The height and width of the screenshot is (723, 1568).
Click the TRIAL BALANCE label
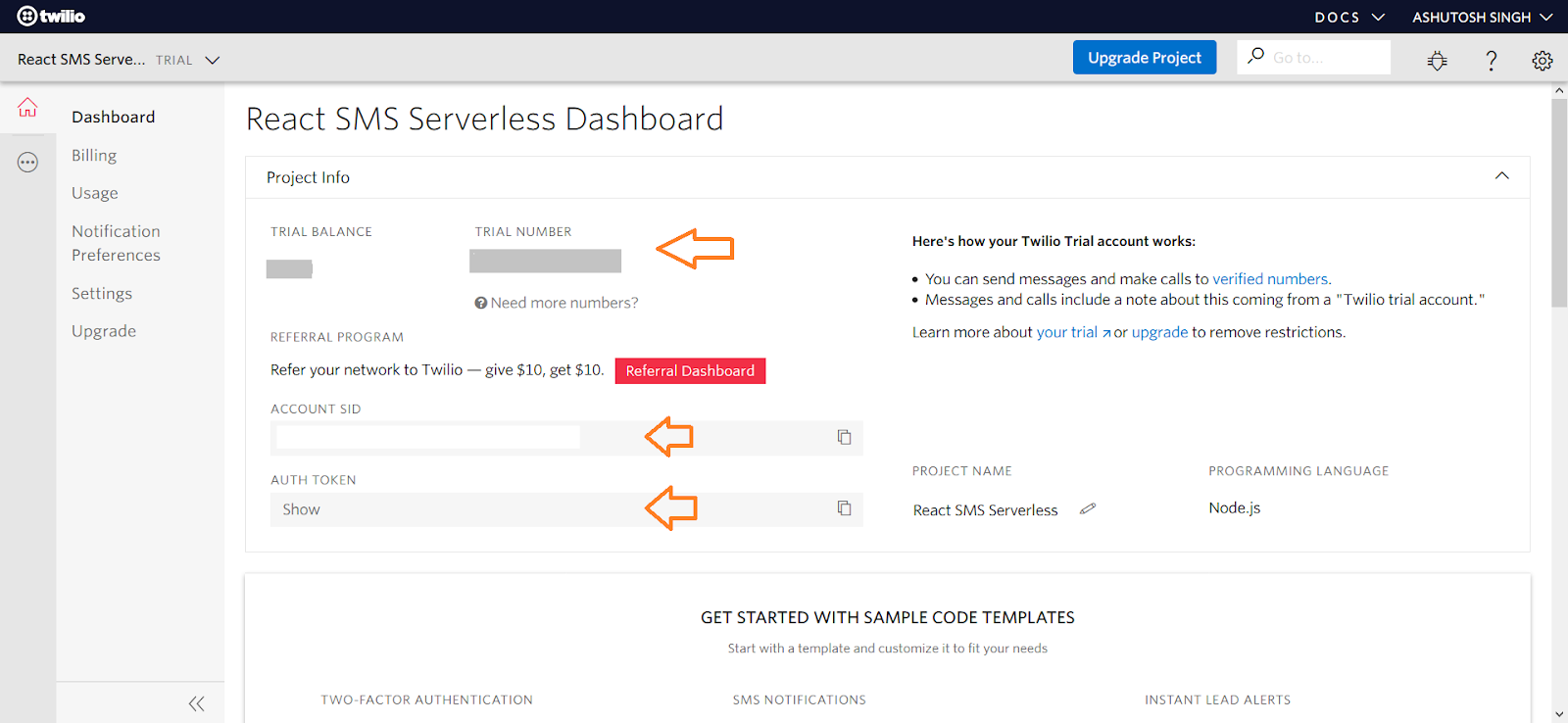[x=321, y=231]
